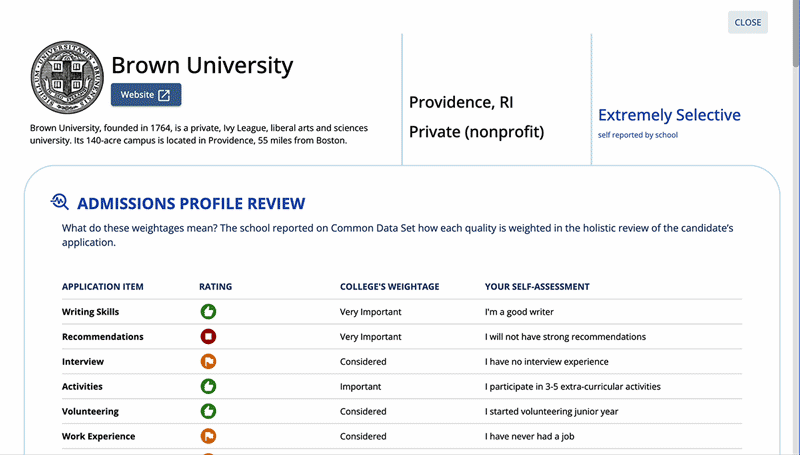The width and height of the screenshot is (800, 455).
Task: Click the orange flag rating icon for Interview
Action: pos(209,362)
